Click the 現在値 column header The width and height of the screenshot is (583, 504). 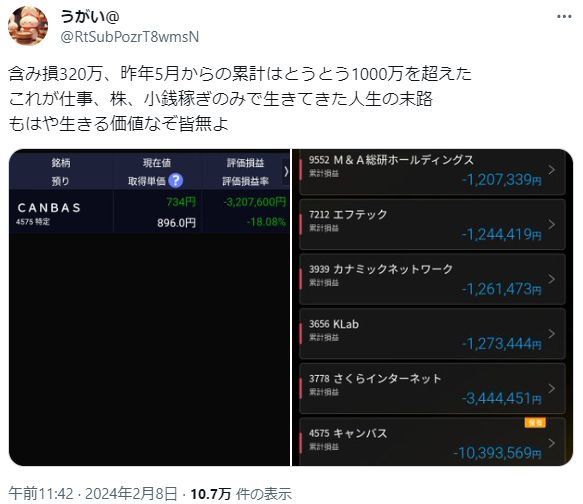coord(157,163)
